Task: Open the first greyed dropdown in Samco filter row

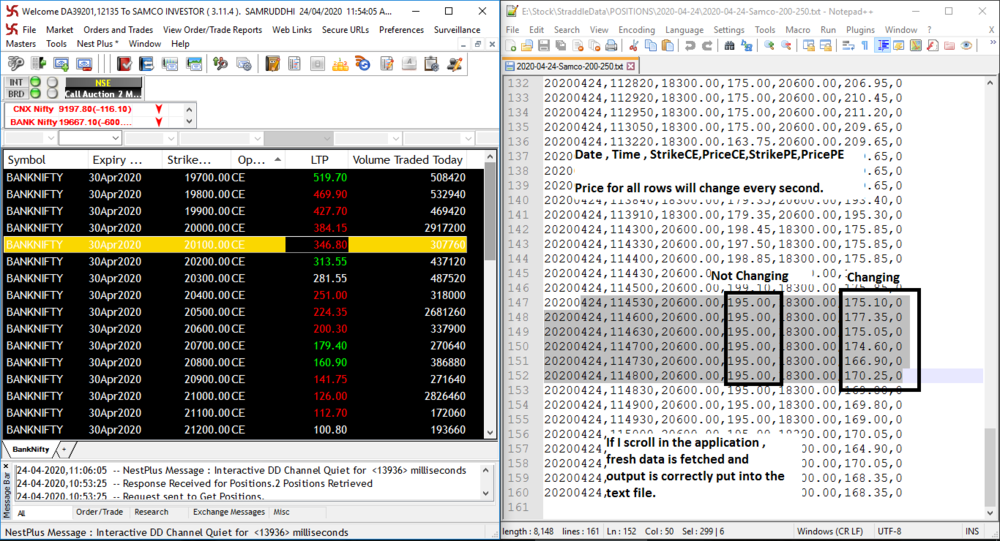Action: click(30, 138)
